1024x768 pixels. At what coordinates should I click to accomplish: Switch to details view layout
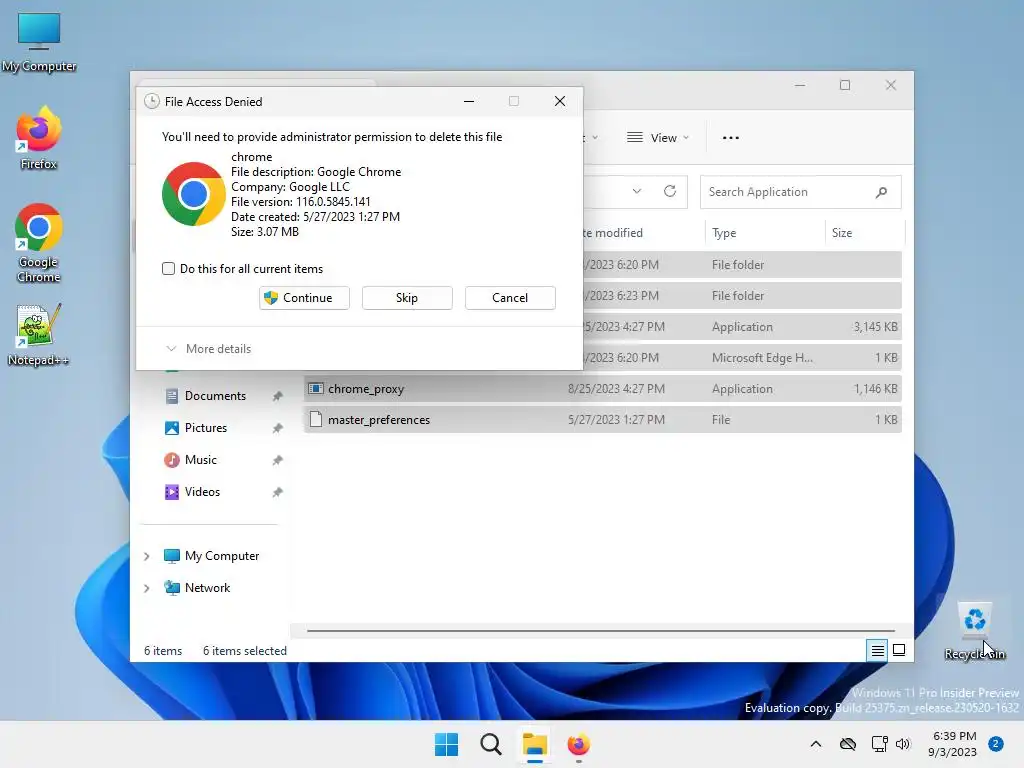pos(877,650)
